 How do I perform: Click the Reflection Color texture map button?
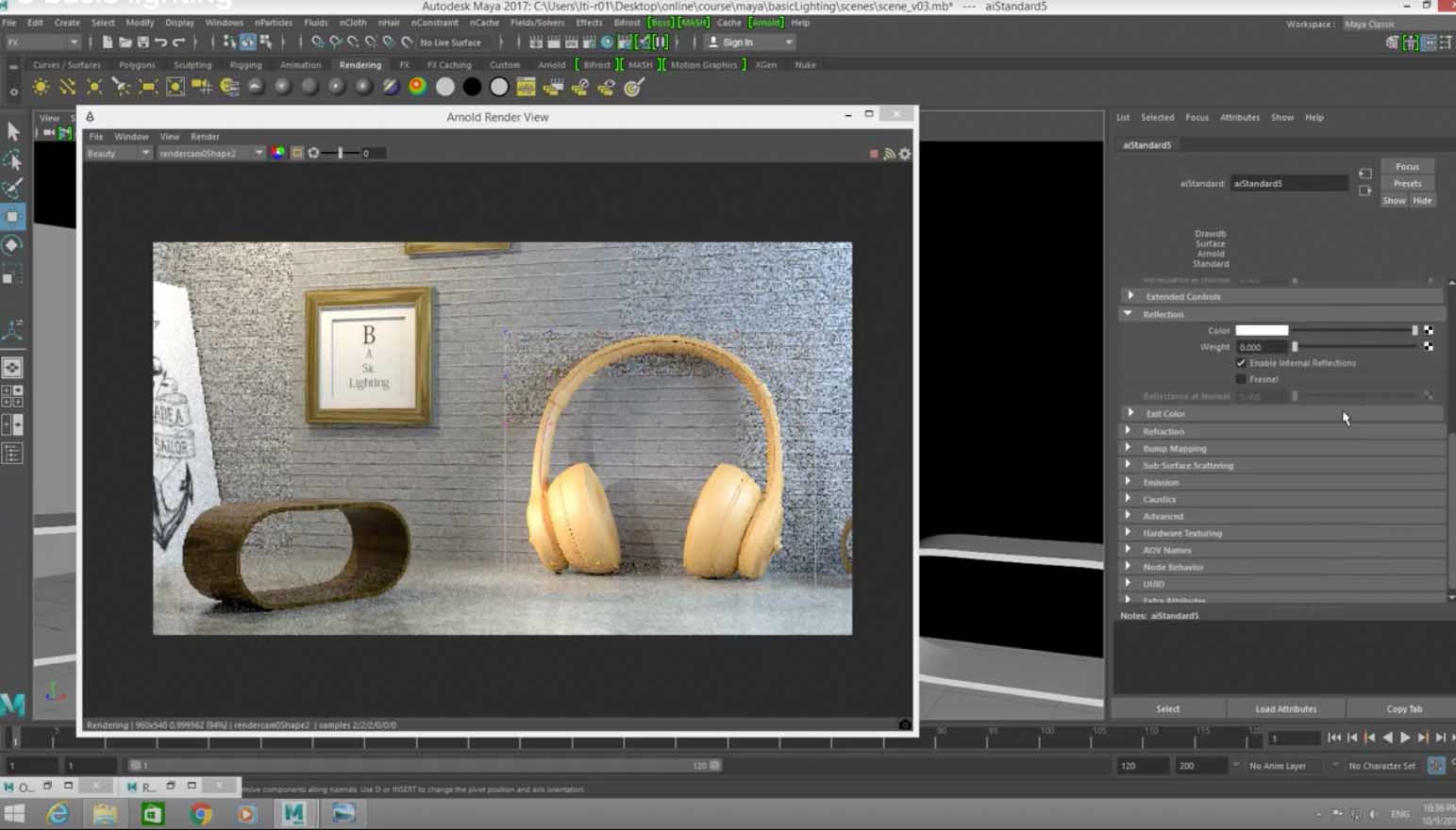[1429, 330]
